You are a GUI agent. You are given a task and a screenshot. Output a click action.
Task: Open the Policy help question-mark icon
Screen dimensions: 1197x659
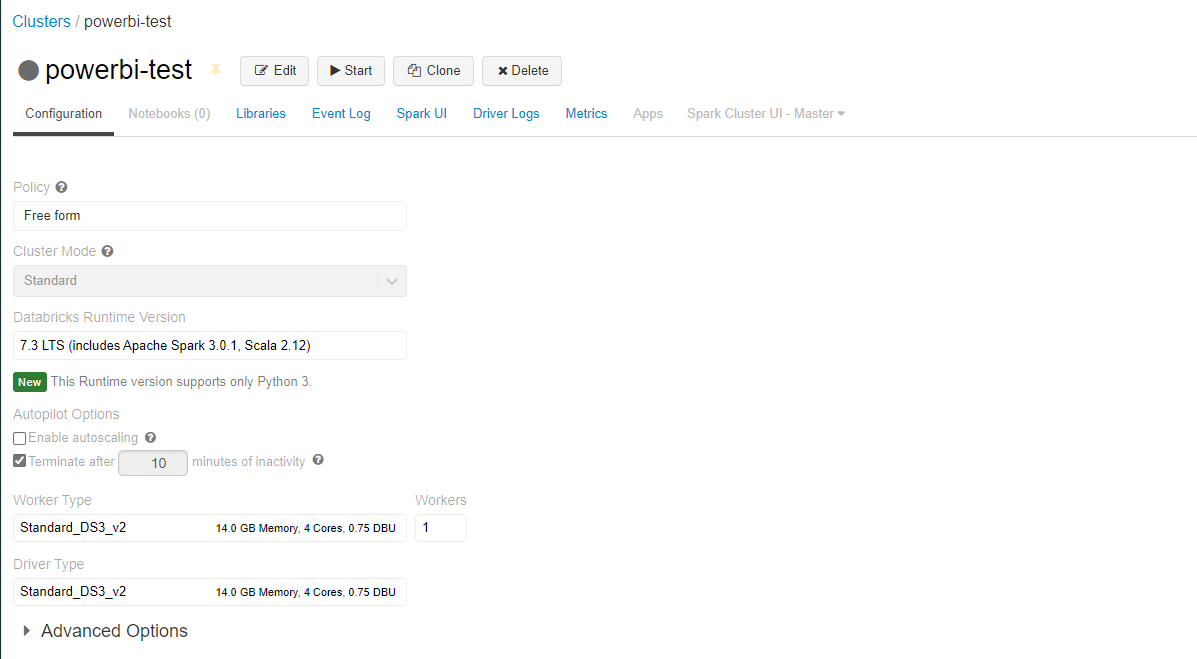(61, 187)
